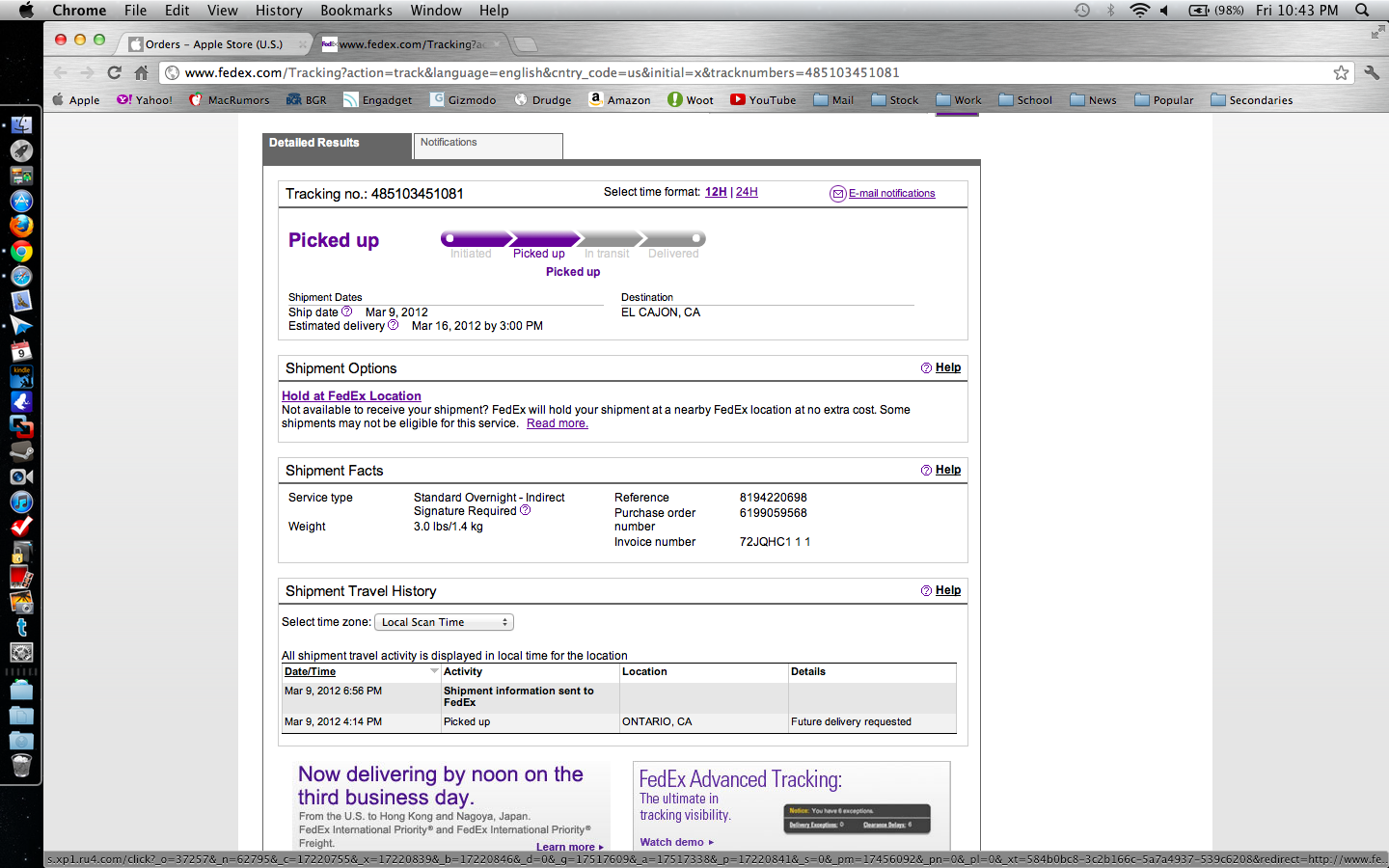Click the menu bar clock
1389x868 pixels.
point(1296,10)
